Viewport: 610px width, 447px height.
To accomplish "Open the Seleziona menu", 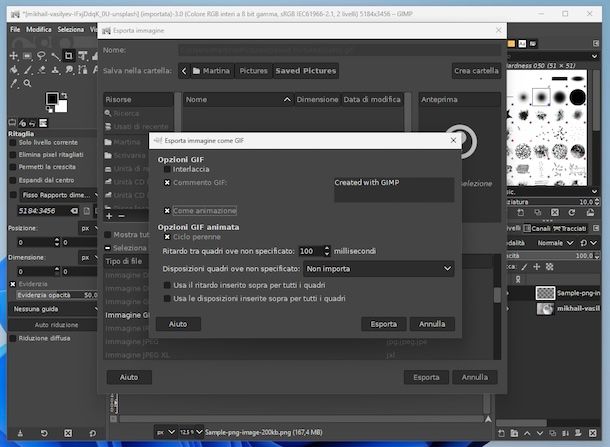I will pyautogui.click(x=70, y=30).
